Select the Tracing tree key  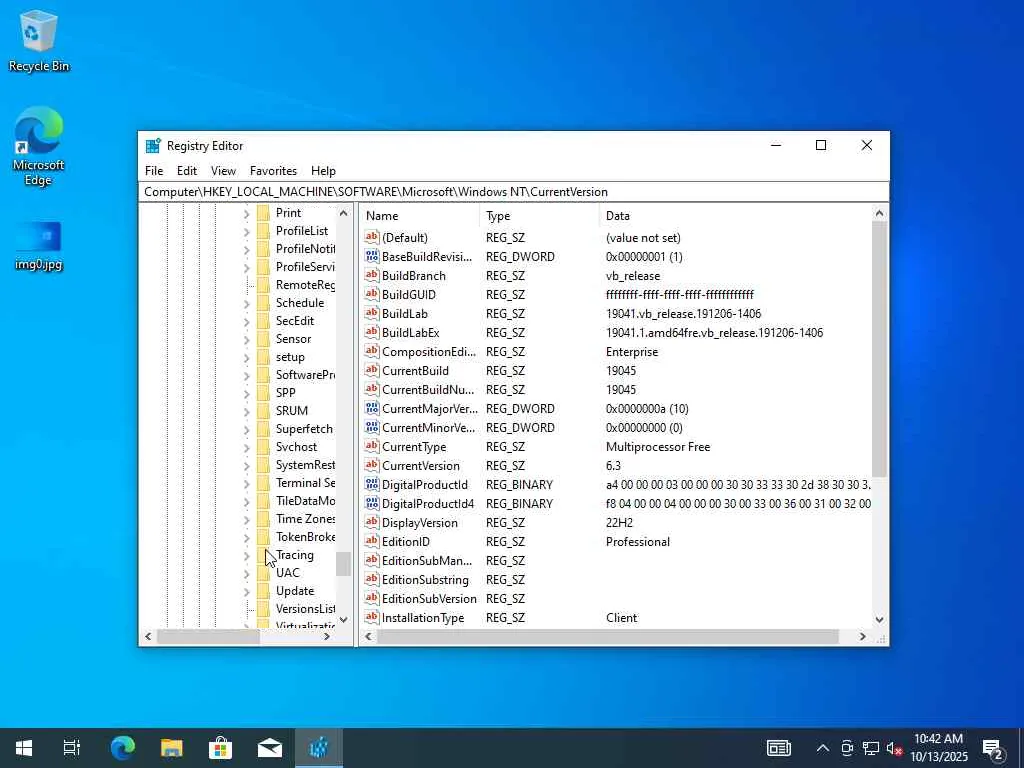pos(295,555)
